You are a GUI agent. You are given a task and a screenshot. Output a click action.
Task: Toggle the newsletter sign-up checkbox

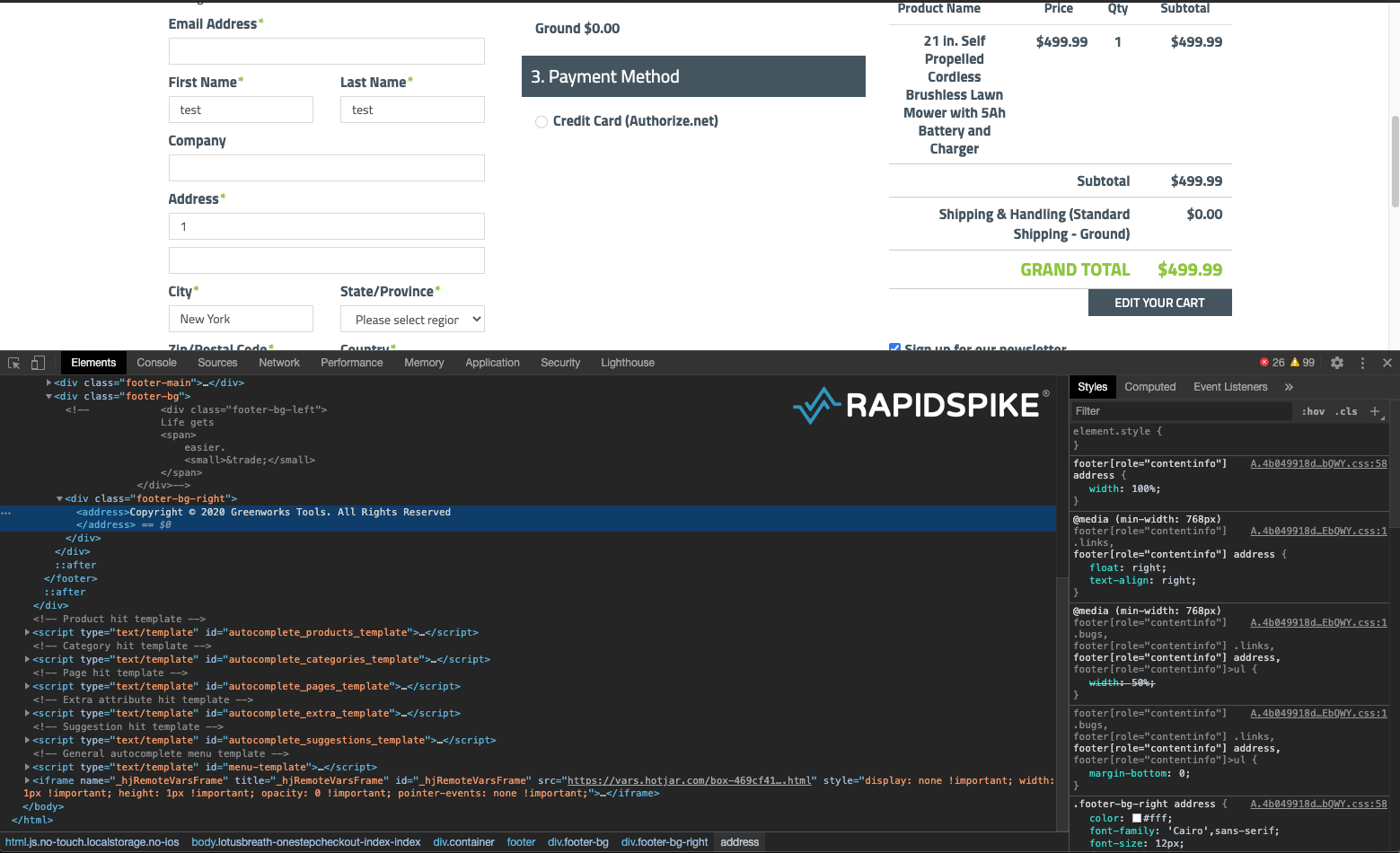coord(894,348)
